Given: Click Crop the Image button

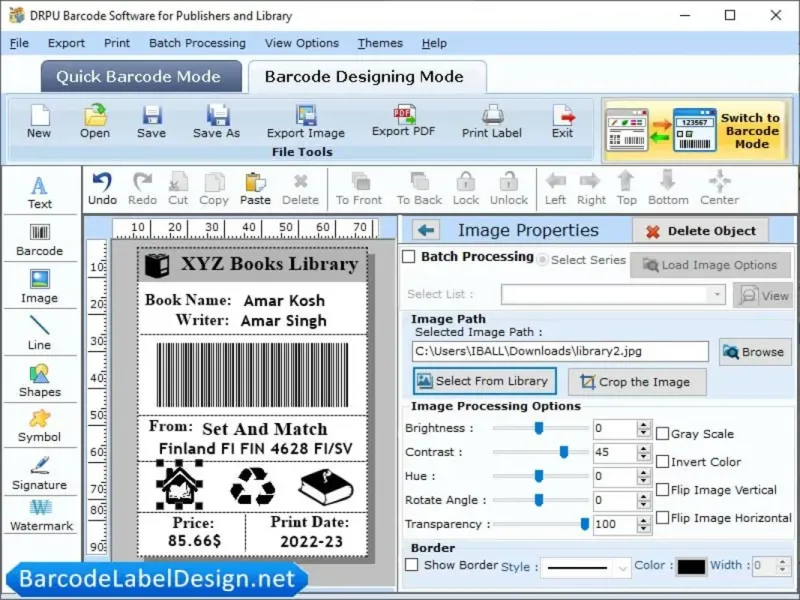Looking at the screenshot, I should click(637, 382).
